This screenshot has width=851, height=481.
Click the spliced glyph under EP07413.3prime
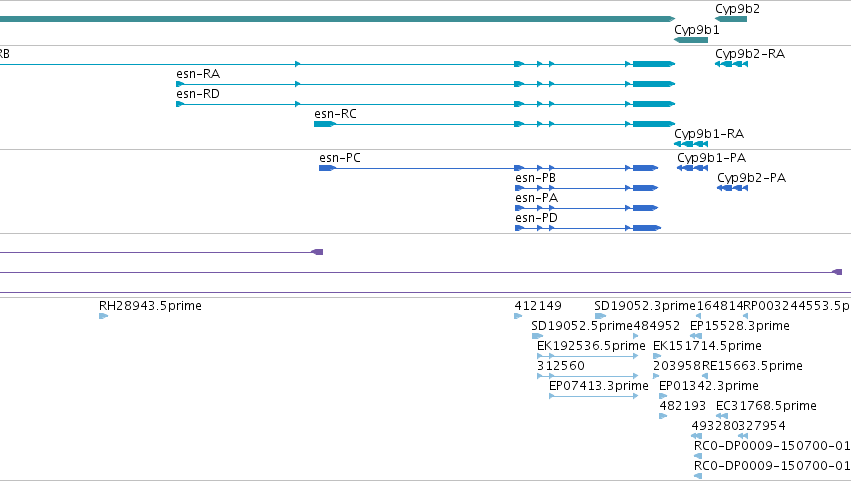point(594,396)
